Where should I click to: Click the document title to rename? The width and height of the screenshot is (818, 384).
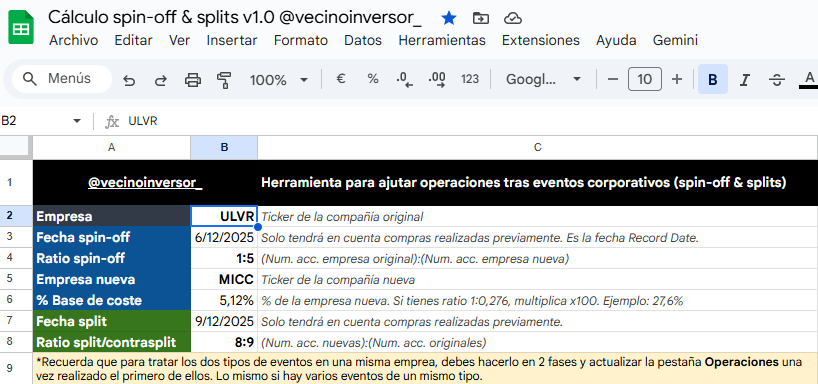(235, 17)
